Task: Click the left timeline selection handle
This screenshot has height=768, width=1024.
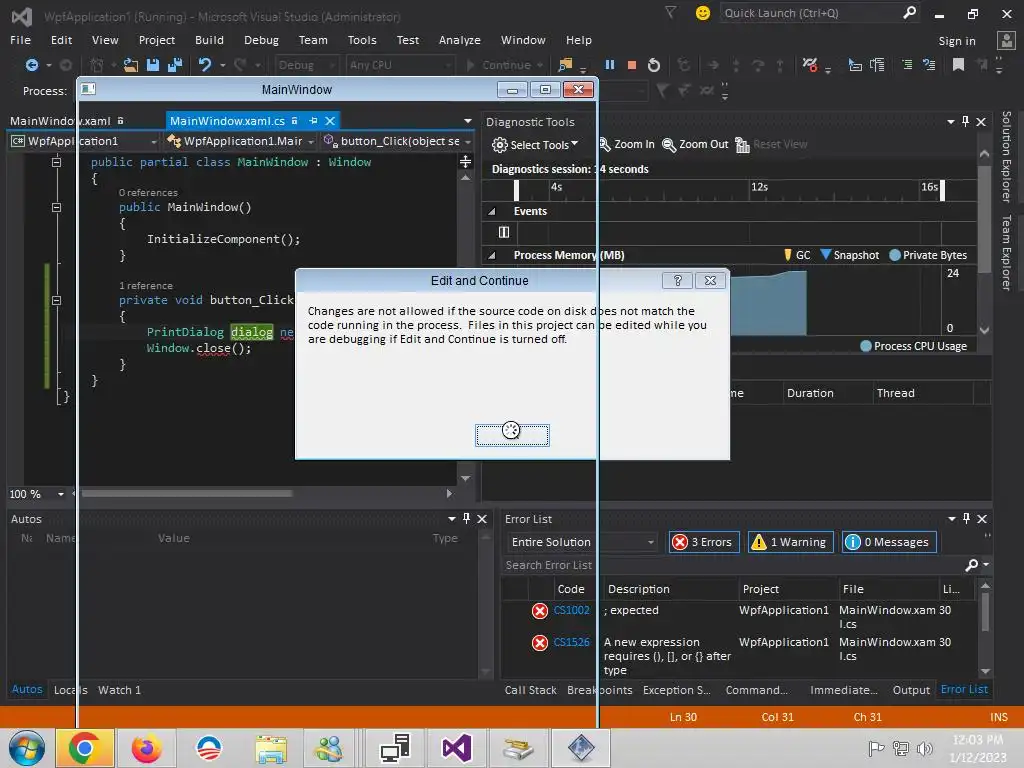Action: tap(516, 190)
